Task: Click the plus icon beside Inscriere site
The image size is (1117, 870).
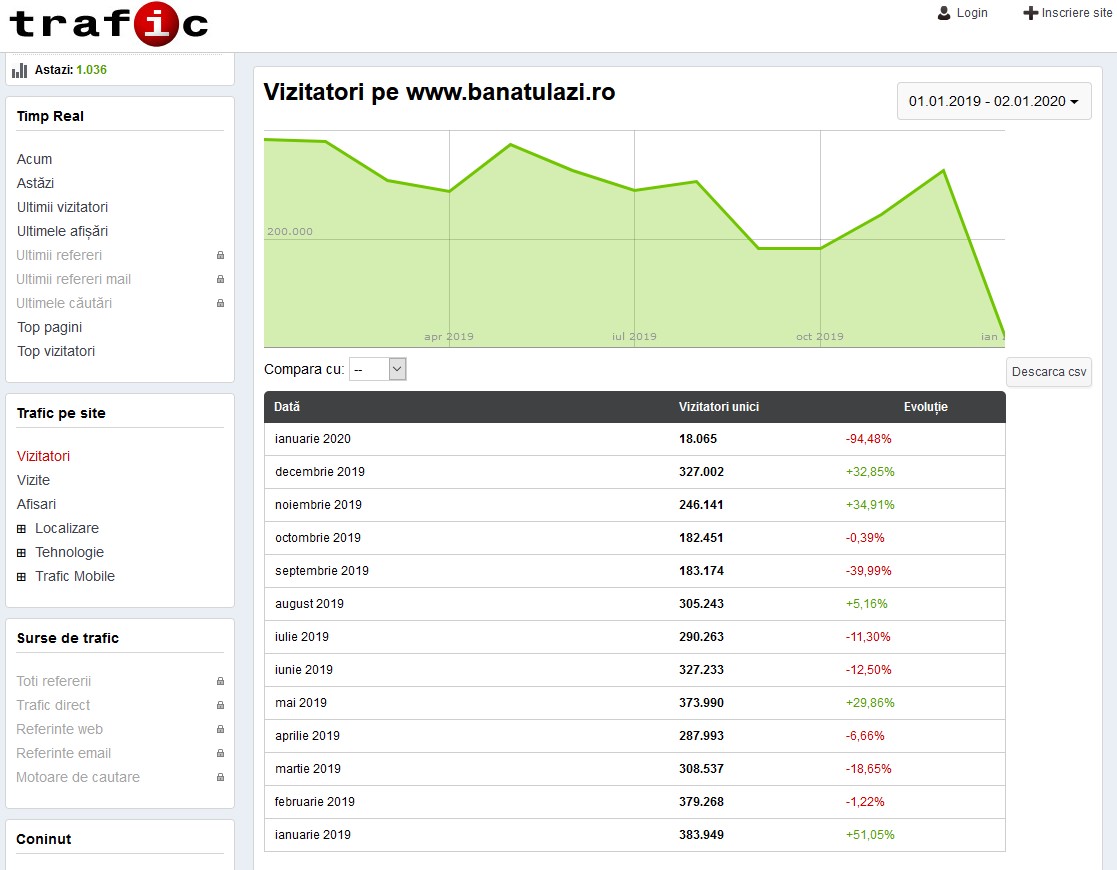Action: (1030, 13)
